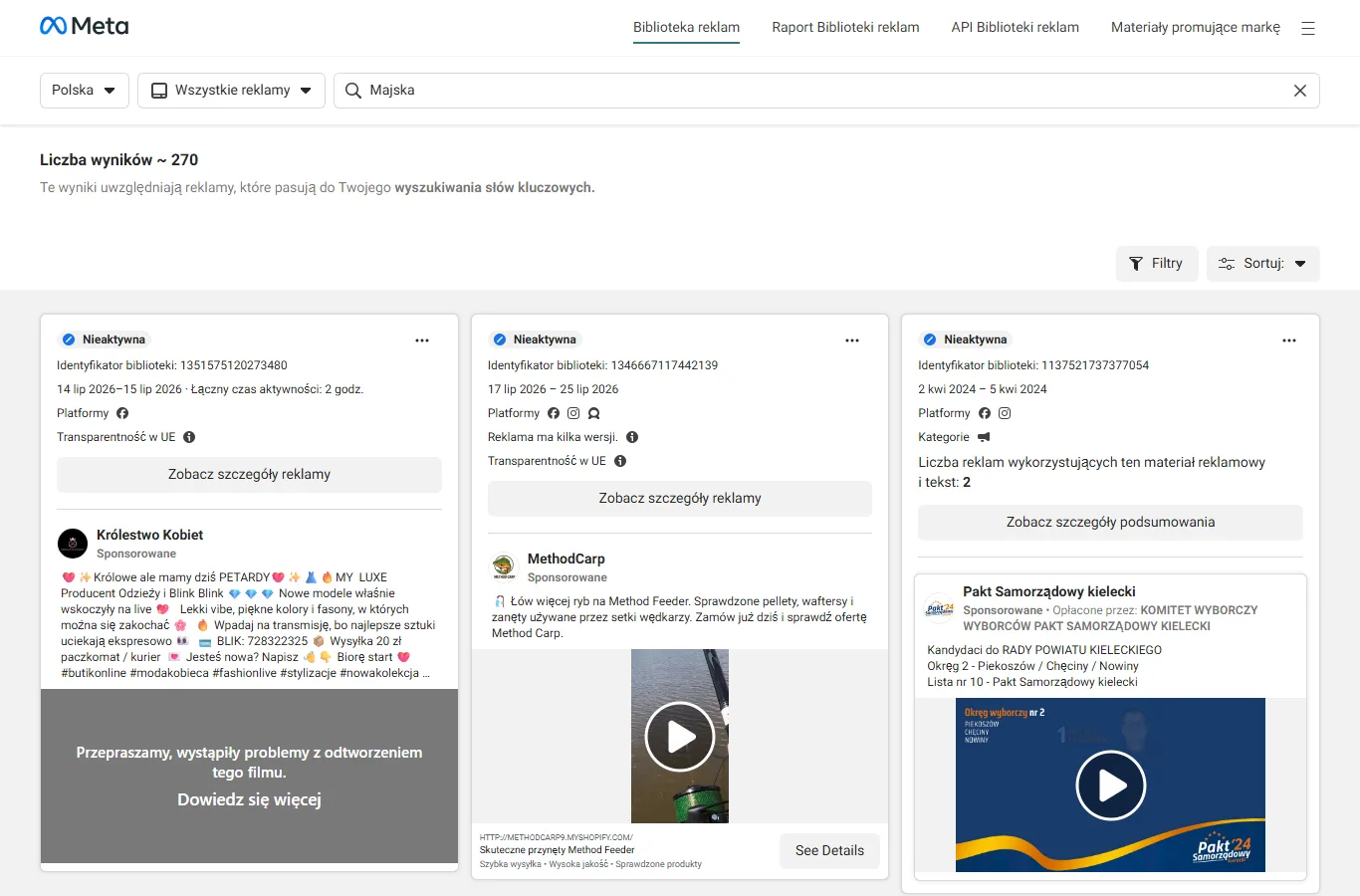Click Skuteczne przynęty Method Feeder headline
Screen dimensions: 1360x896
pos(558,850)
